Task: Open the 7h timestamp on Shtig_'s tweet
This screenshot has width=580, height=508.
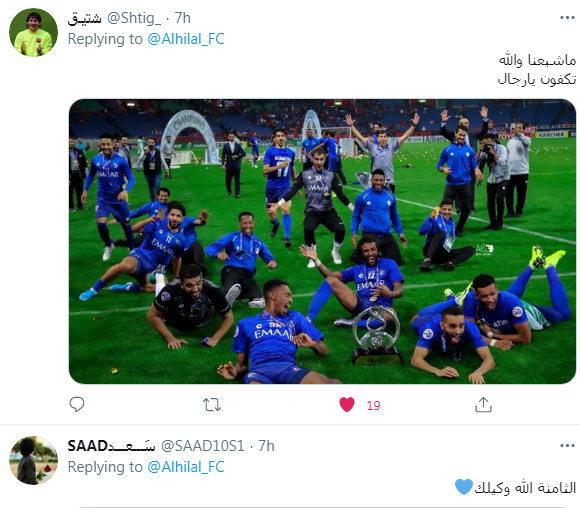Action: [182, 18]
